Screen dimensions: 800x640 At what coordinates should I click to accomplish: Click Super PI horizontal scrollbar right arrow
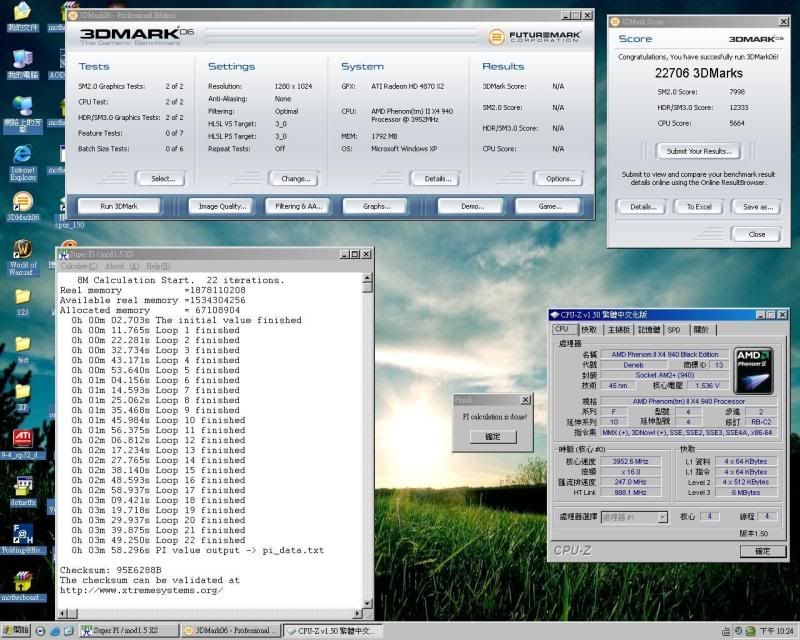pyautogui.click(x=358, y=613)
